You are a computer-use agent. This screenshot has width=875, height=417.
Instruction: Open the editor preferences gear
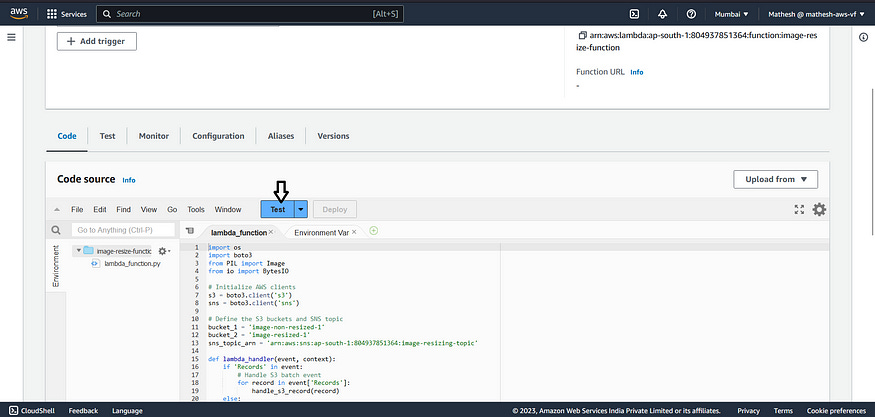click(x=819, y=209)
